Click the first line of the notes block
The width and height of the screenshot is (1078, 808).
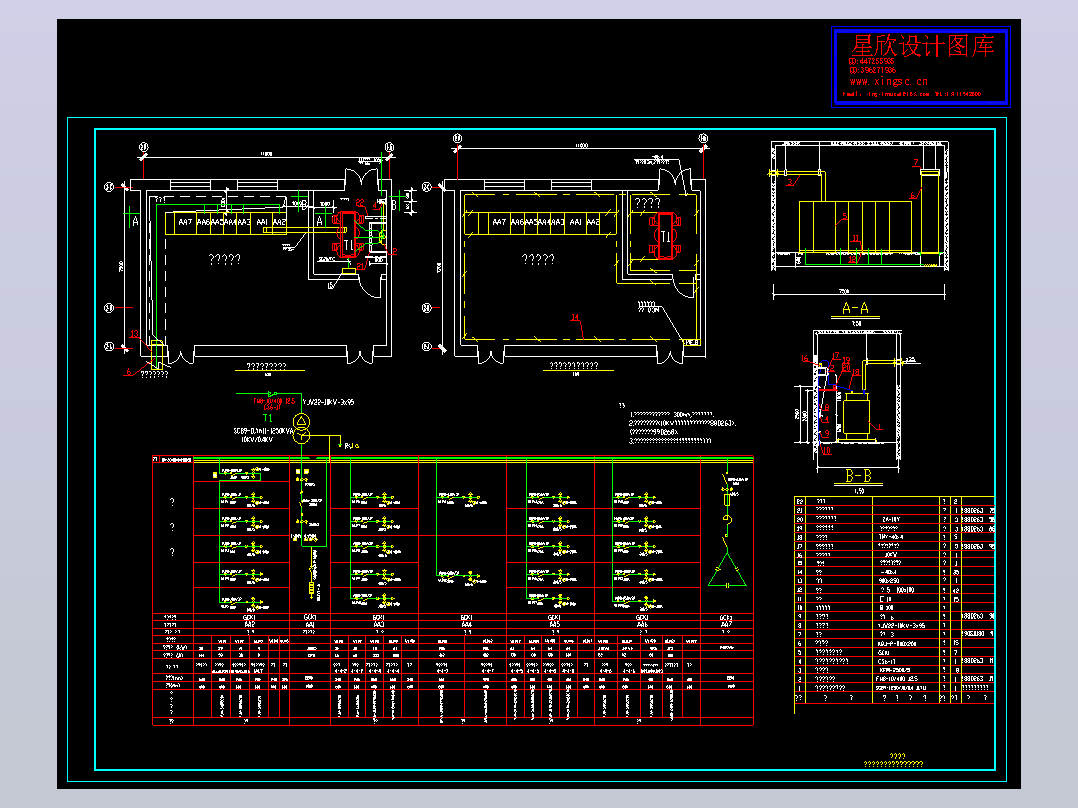click(x=671, y=415)
